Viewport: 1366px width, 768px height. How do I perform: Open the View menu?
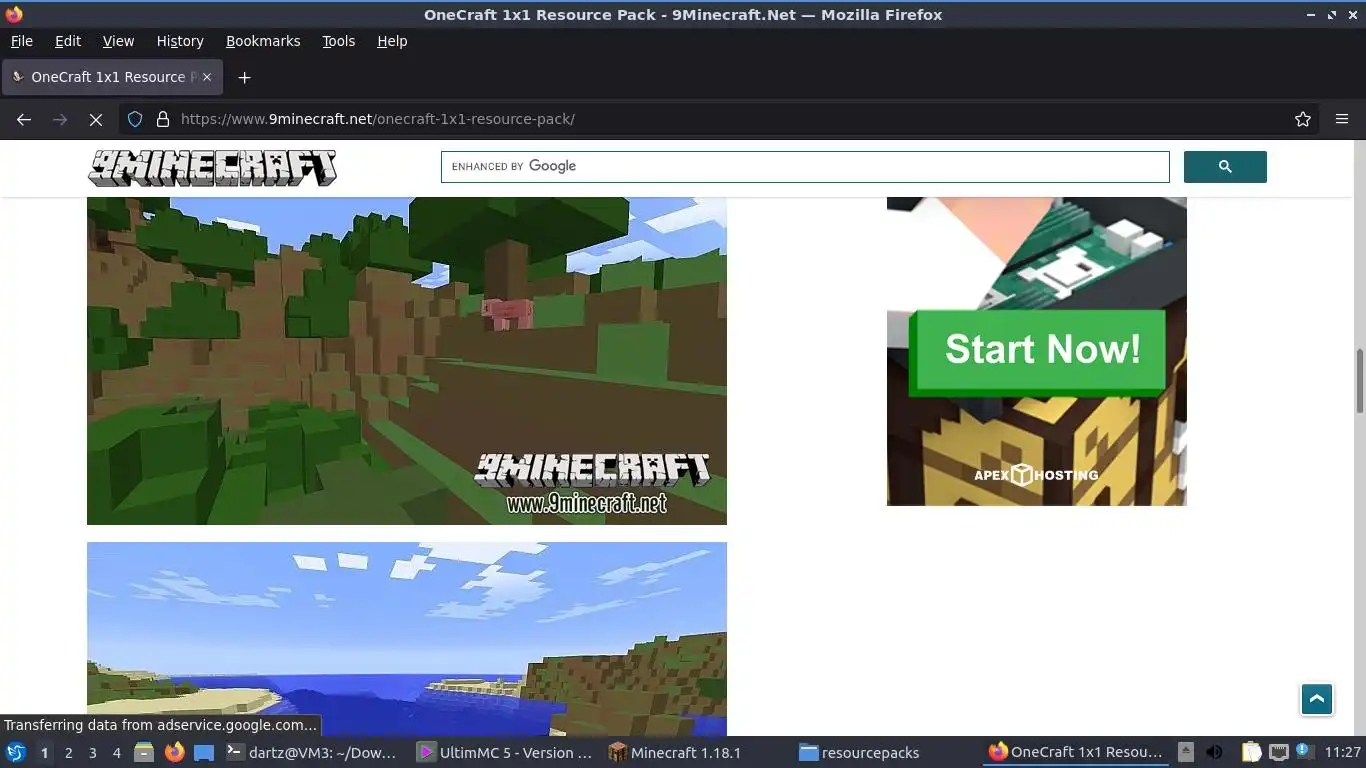tap(118, 41)
